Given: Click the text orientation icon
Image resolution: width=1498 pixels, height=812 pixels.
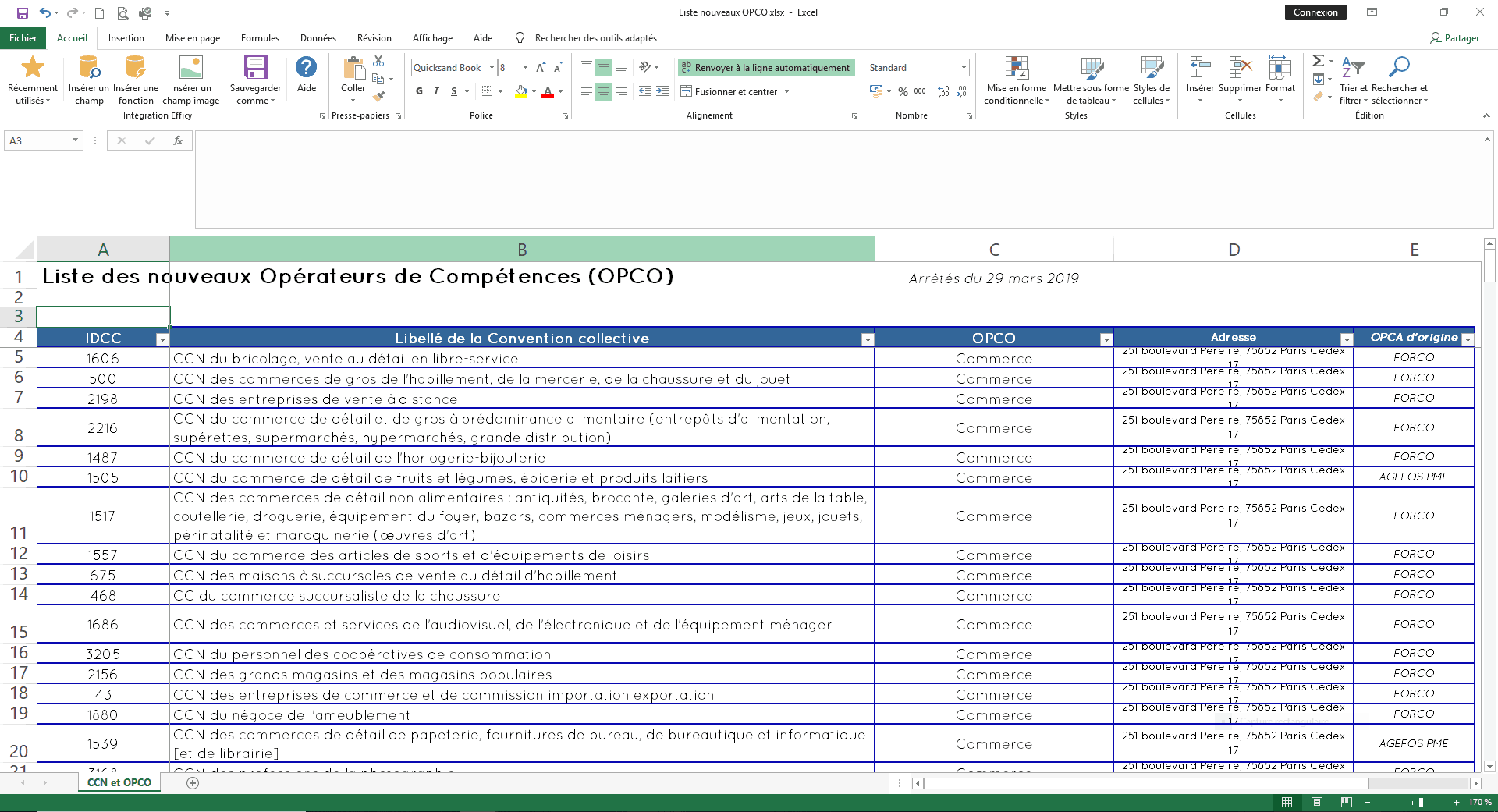Looking at the screenshot, I should tap(645, 67).
